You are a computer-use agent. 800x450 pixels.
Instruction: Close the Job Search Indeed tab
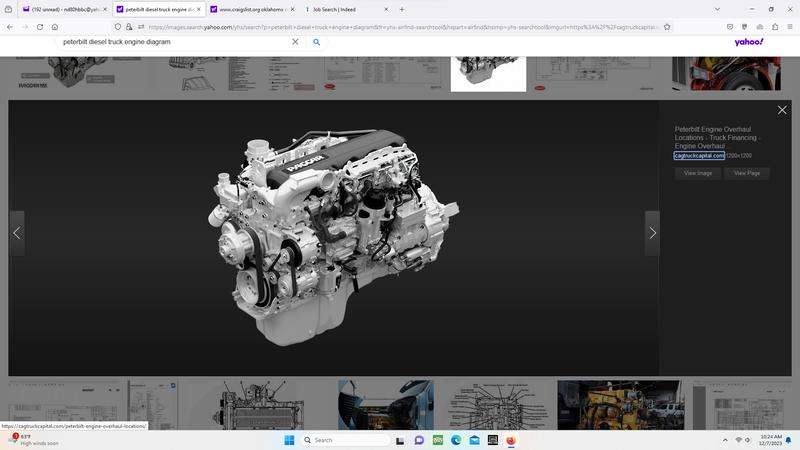pyautogui.click(x=386, y=9)
